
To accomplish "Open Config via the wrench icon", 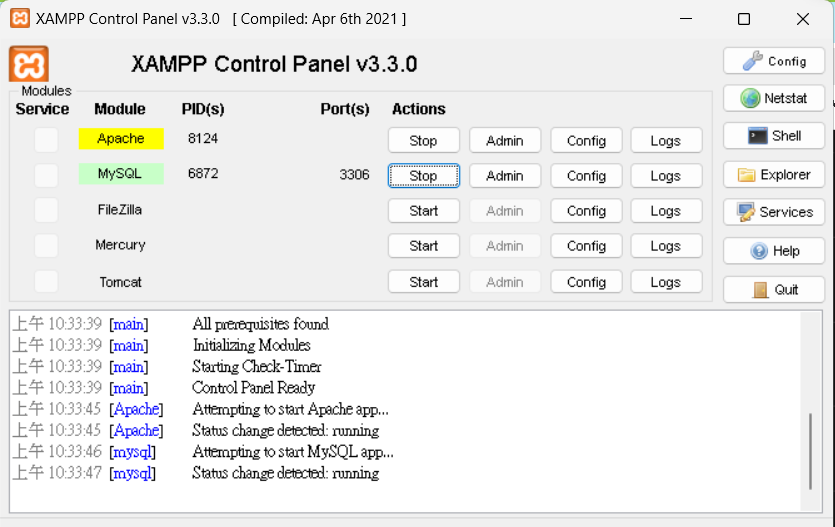I will point(752,61).
